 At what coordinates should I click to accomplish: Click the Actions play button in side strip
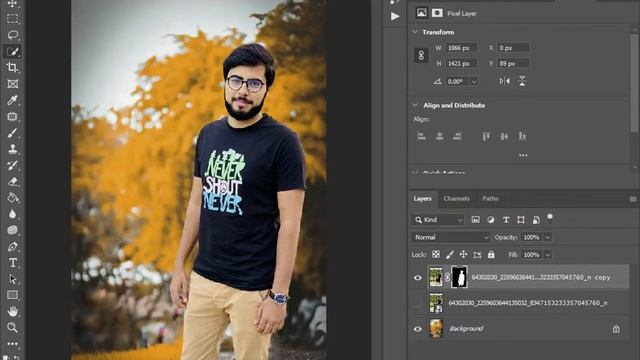coord(395,16)
